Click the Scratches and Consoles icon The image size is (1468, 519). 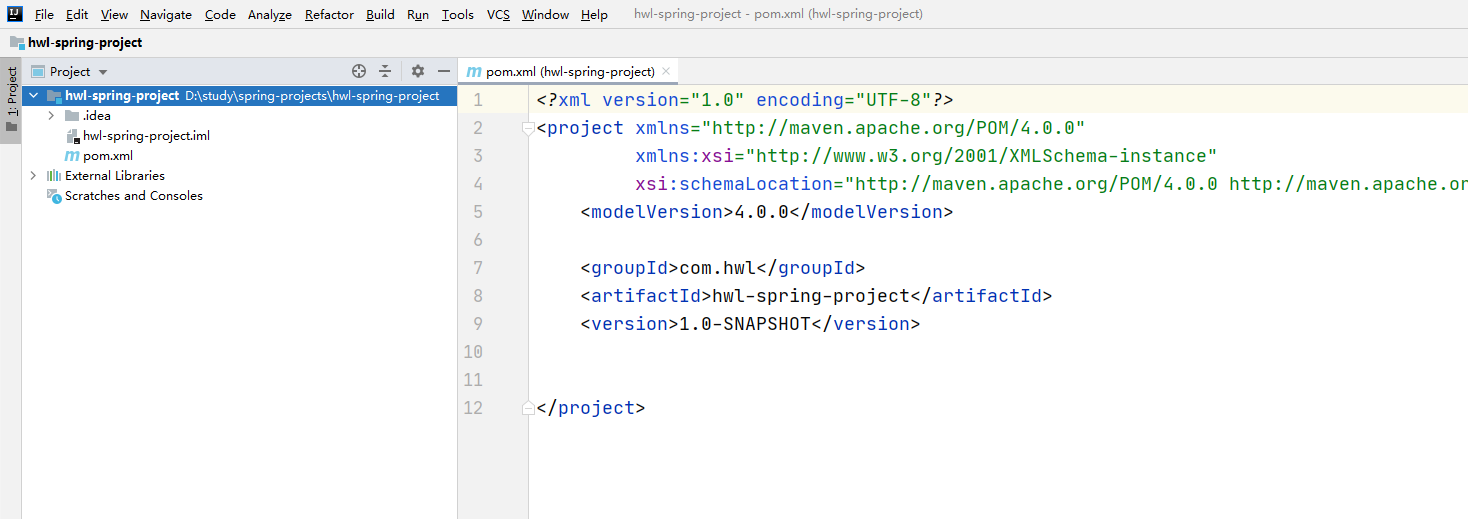tap(54, 196)
